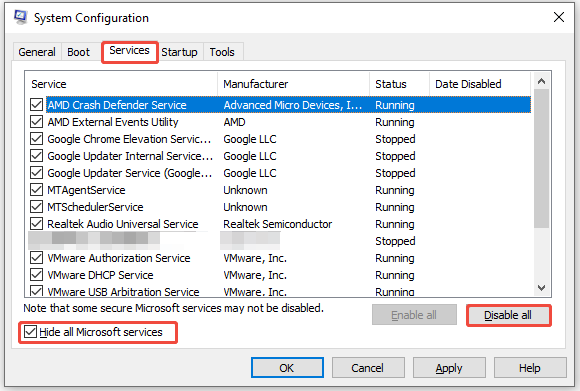This screenshot has height=391, width=580.
Task: Click the services list vertical scrollbar thumb
Action: tap(542, 159)
